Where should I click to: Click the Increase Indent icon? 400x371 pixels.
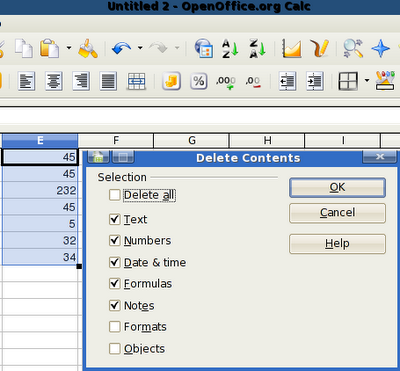315,81
